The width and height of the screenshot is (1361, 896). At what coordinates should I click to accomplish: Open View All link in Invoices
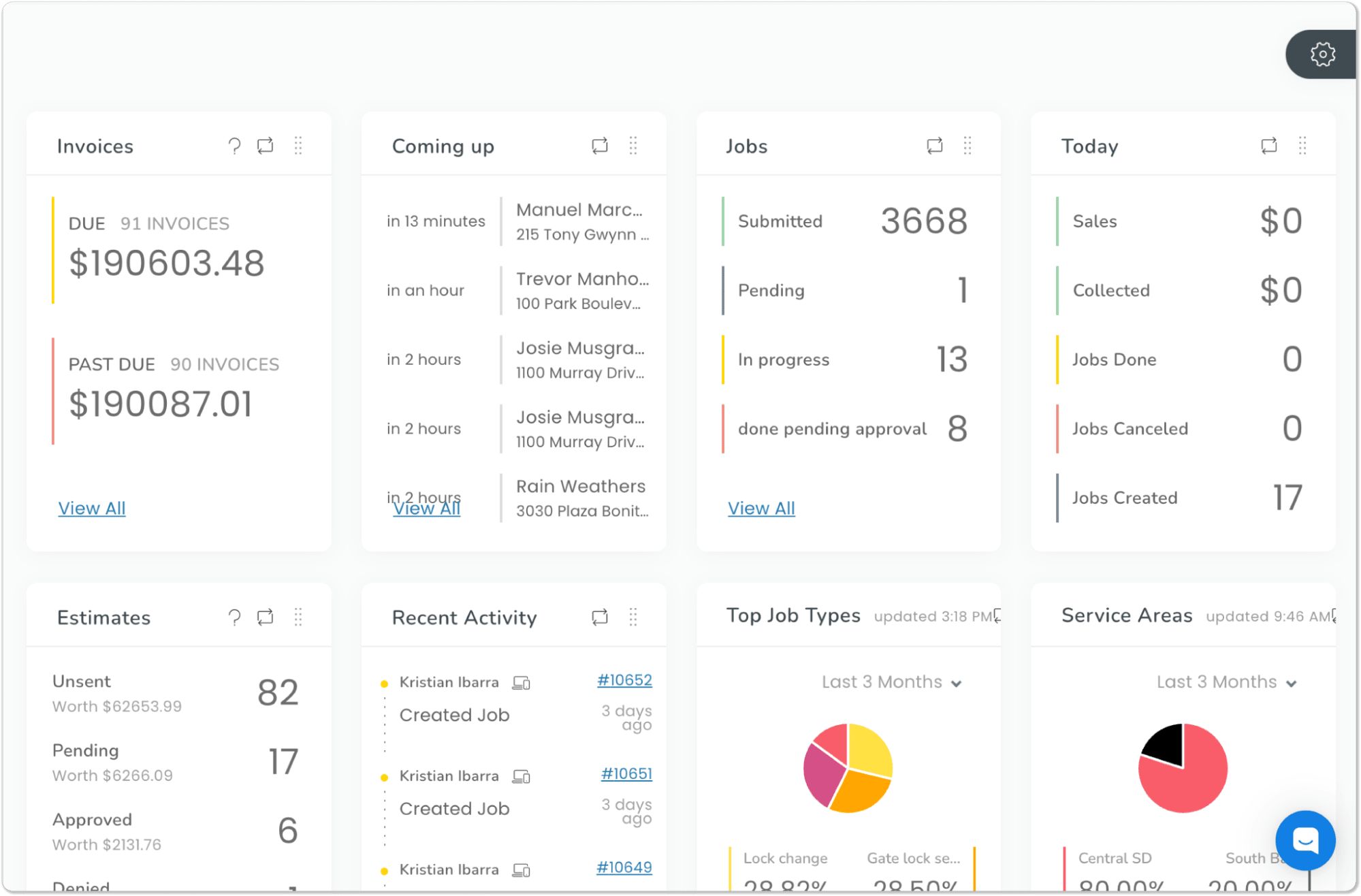point(92,509)
